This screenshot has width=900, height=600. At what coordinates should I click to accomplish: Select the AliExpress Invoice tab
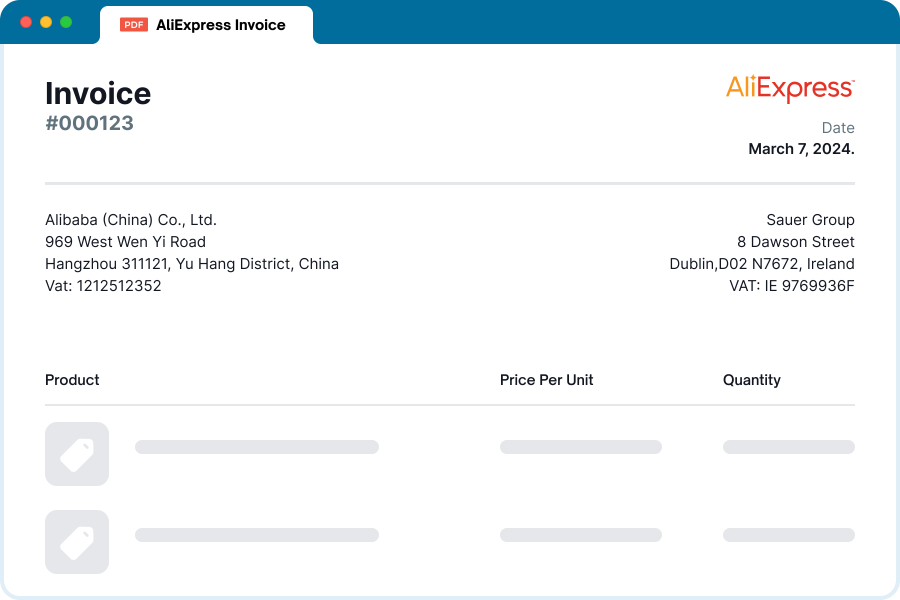[207, 25]
